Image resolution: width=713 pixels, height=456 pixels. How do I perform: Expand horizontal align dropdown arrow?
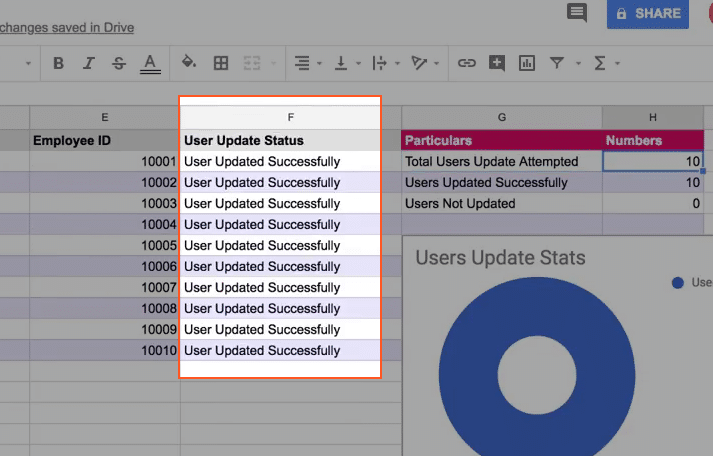coord(319,63)
